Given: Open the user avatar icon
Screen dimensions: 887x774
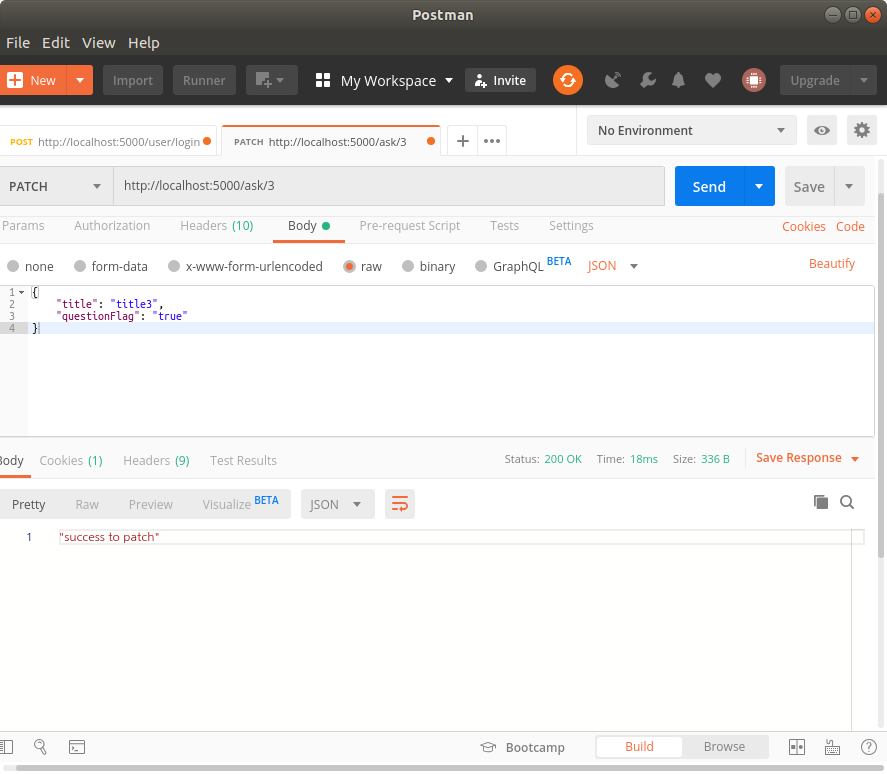Looking at the screenshot, I should 753,80.
